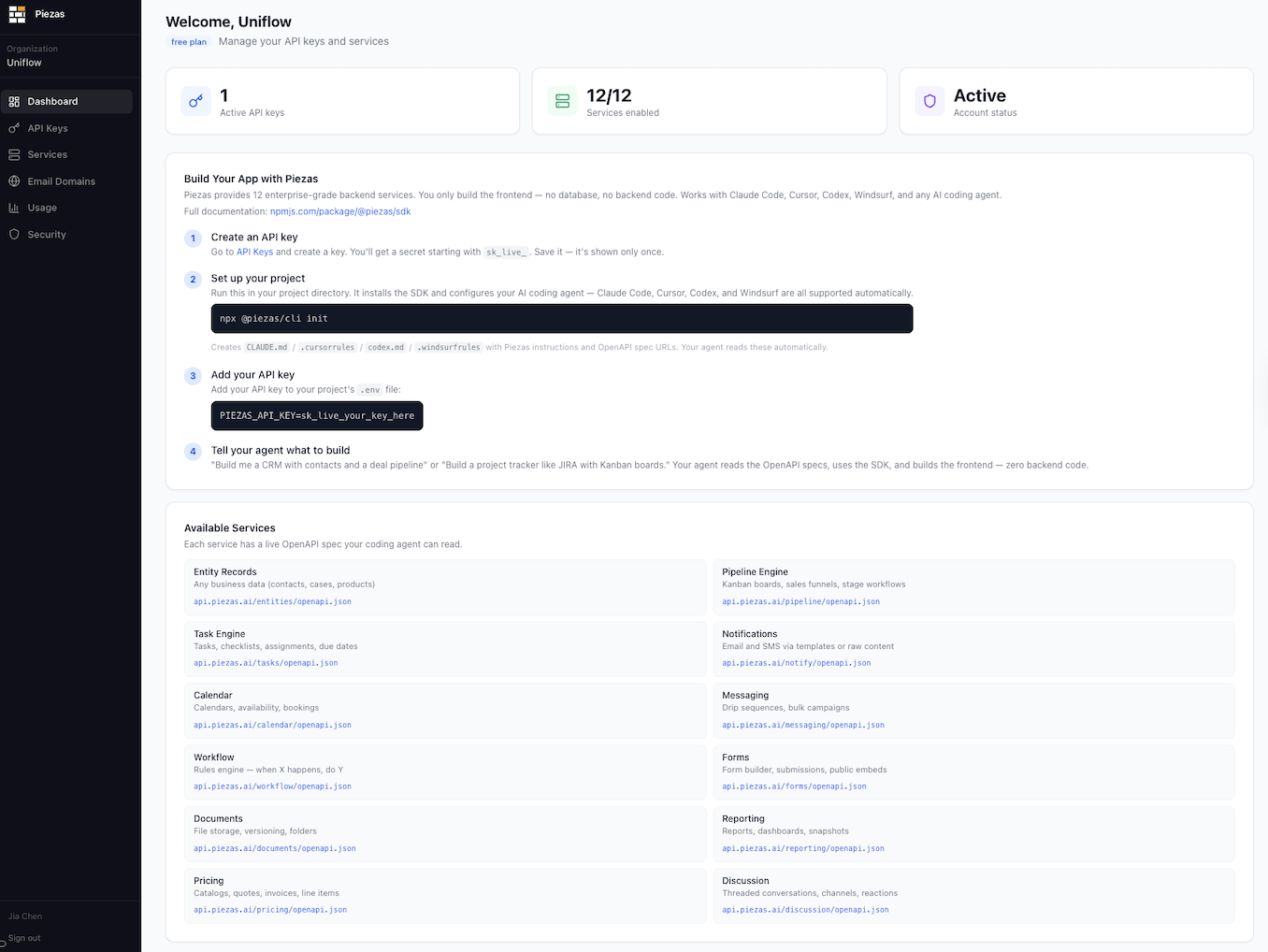Open the API Keys page from sidebar
The width and height of the screenshot is (1268, 952).
point(66,128)
